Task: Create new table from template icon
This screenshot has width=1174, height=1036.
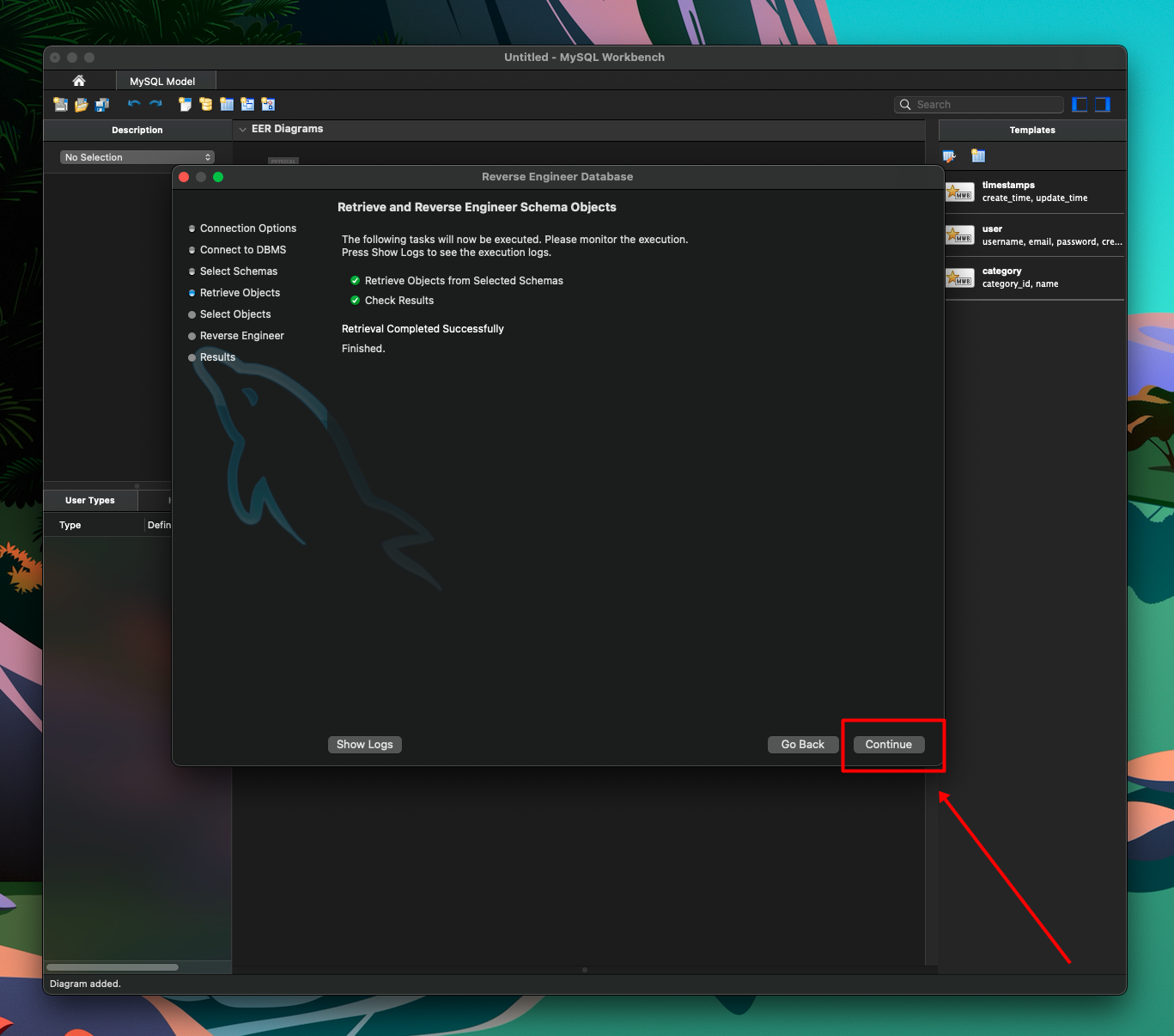Action: (x=978, y=156)
